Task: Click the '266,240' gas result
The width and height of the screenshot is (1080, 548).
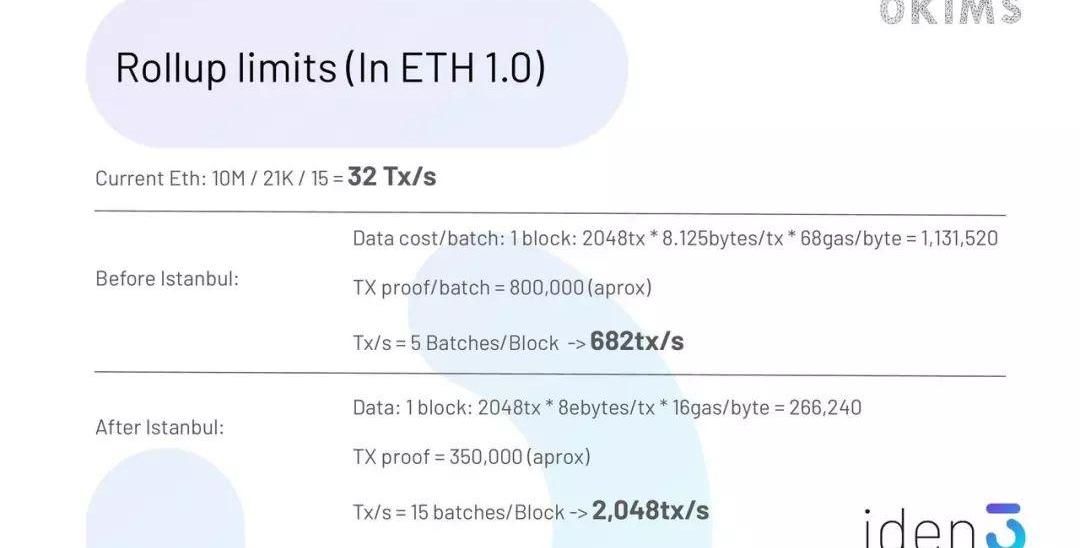Action: pyautogui.click(x=825, y=408)
